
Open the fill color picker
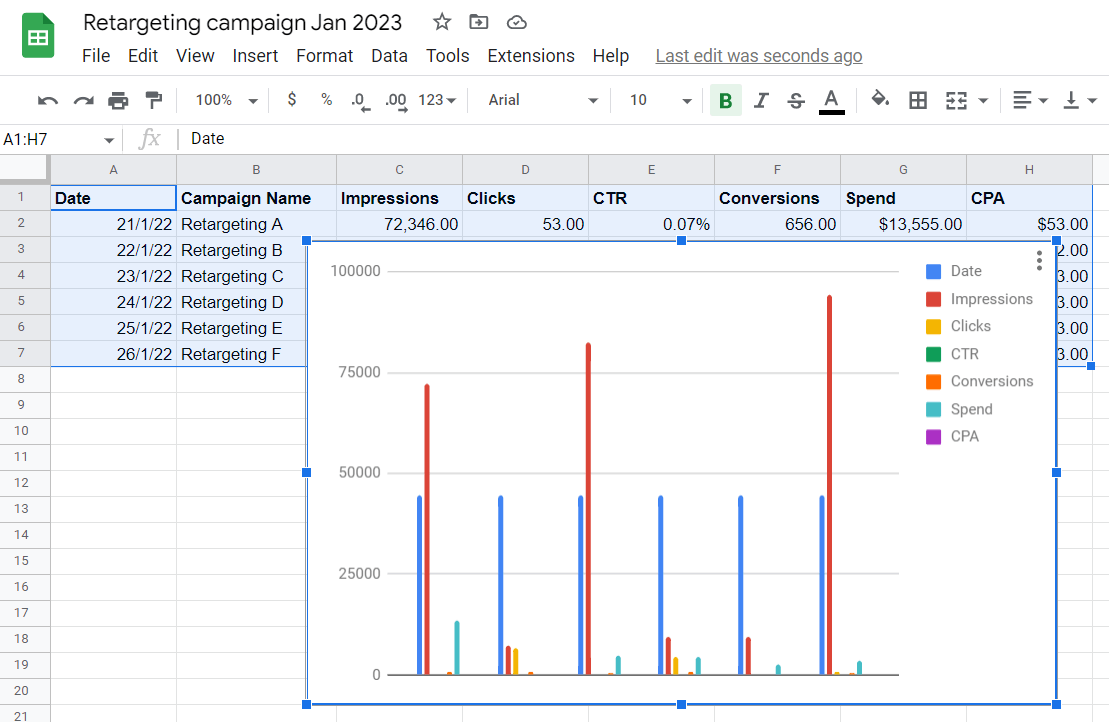point(880,100)
